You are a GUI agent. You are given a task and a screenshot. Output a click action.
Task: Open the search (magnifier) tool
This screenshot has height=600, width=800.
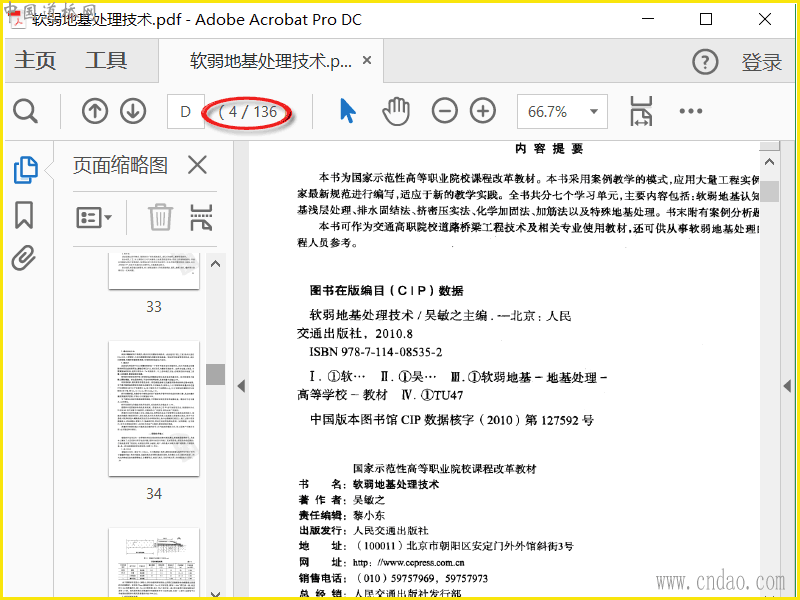tap(26, 111)
